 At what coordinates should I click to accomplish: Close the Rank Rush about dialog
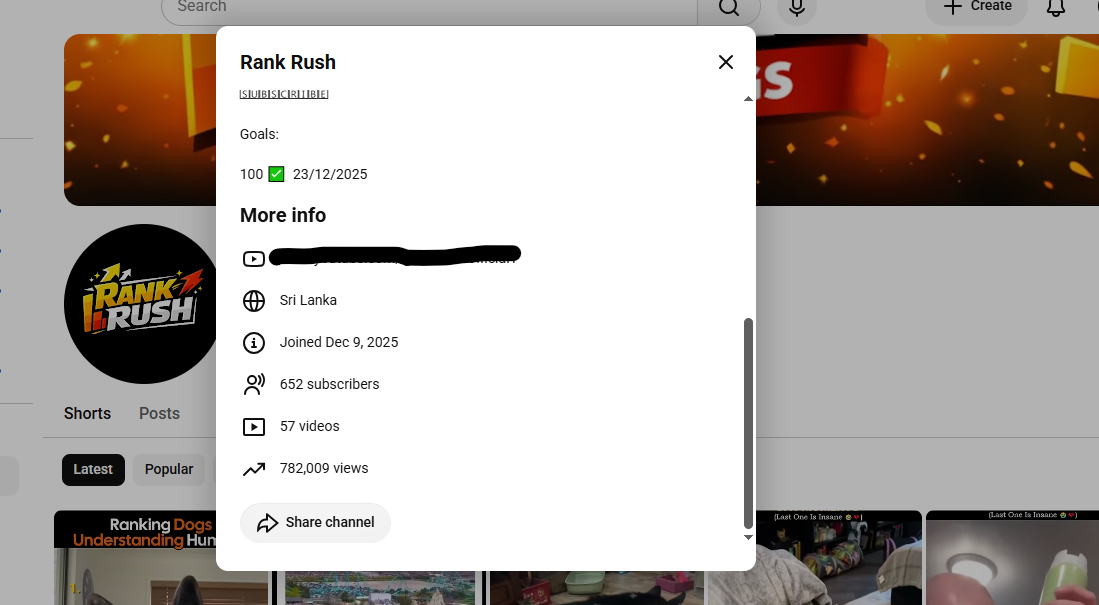[x=725, y=62]
